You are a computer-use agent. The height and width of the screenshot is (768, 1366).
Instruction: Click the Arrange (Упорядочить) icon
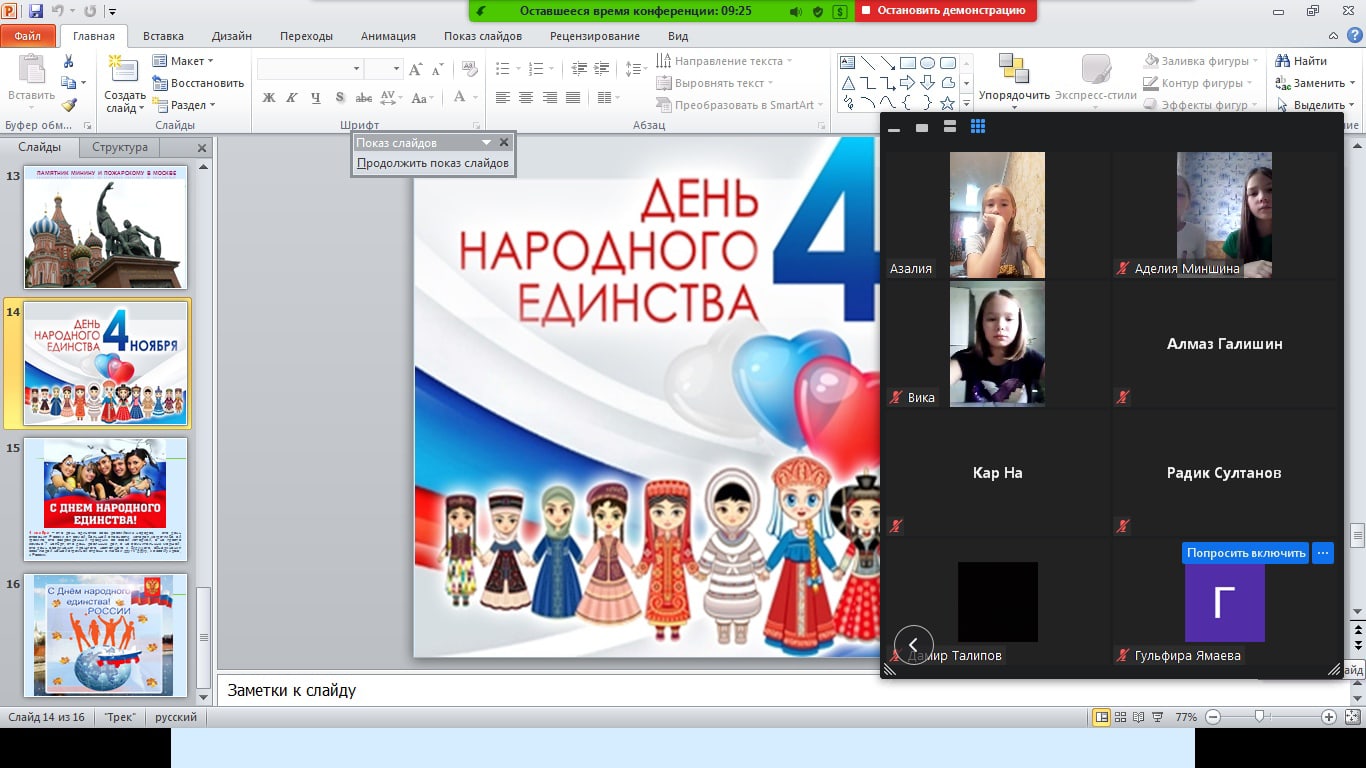1013,69
